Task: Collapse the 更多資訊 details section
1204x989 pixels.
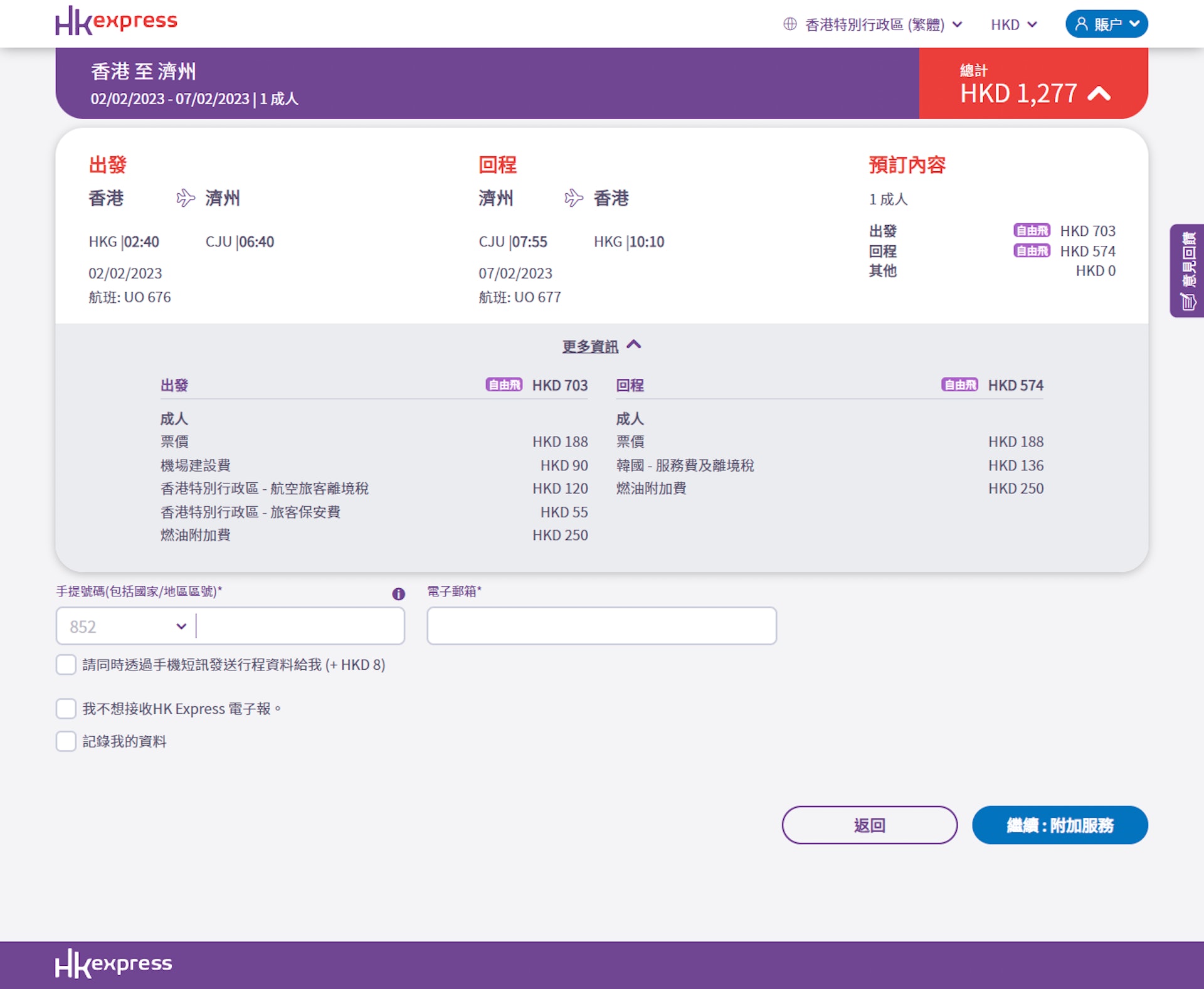Action: tap(601, 346)
